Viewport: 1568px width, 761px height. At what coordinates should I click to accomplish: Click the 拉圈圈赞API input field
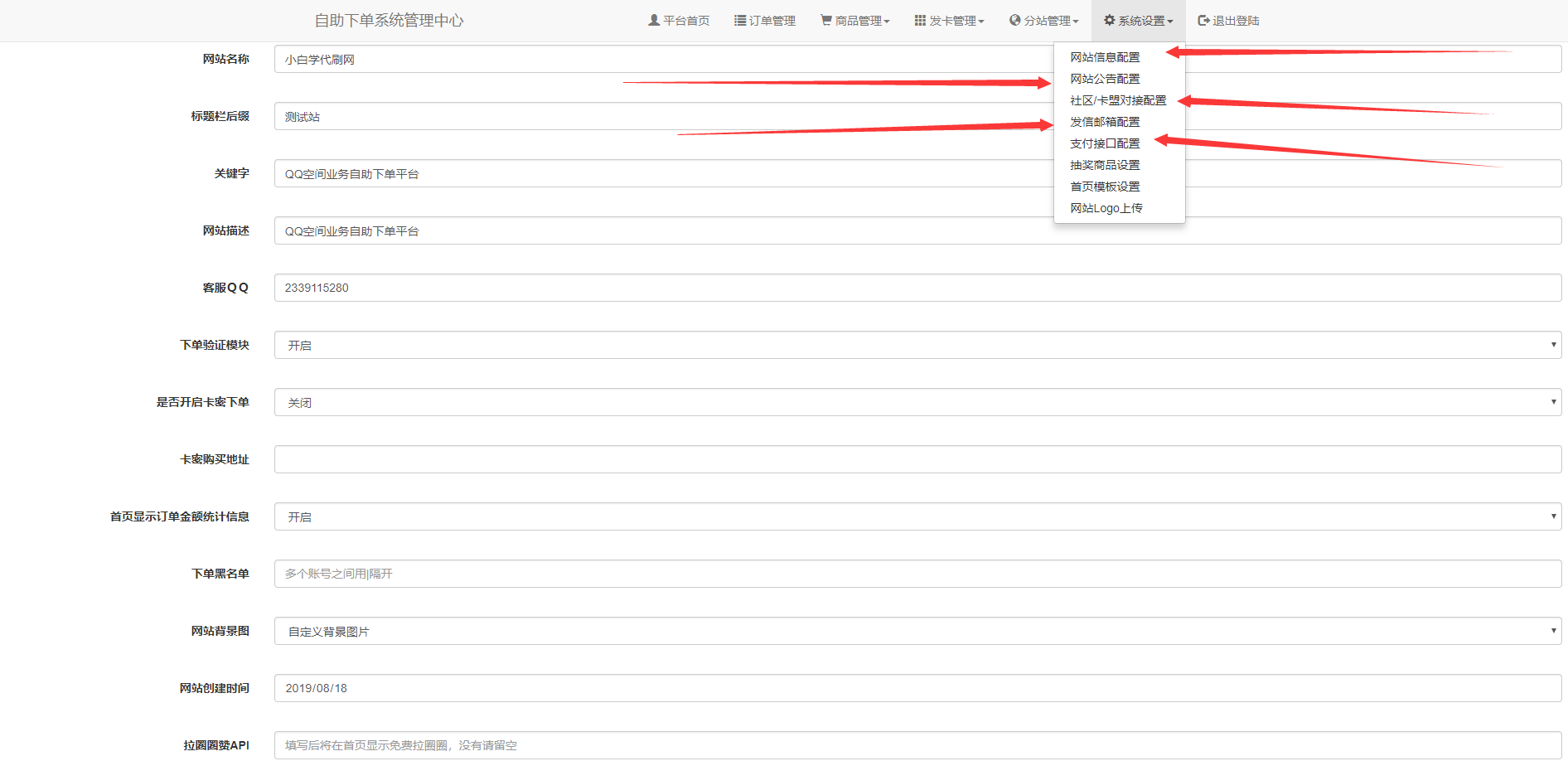(918, 745)
